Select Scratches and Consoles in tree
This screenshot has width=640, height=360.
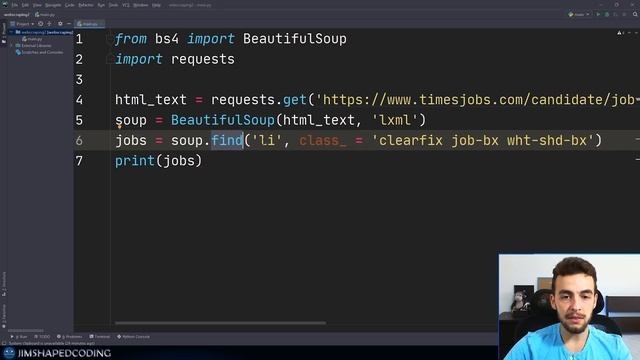pyautogui.click(x=40, y=52)
